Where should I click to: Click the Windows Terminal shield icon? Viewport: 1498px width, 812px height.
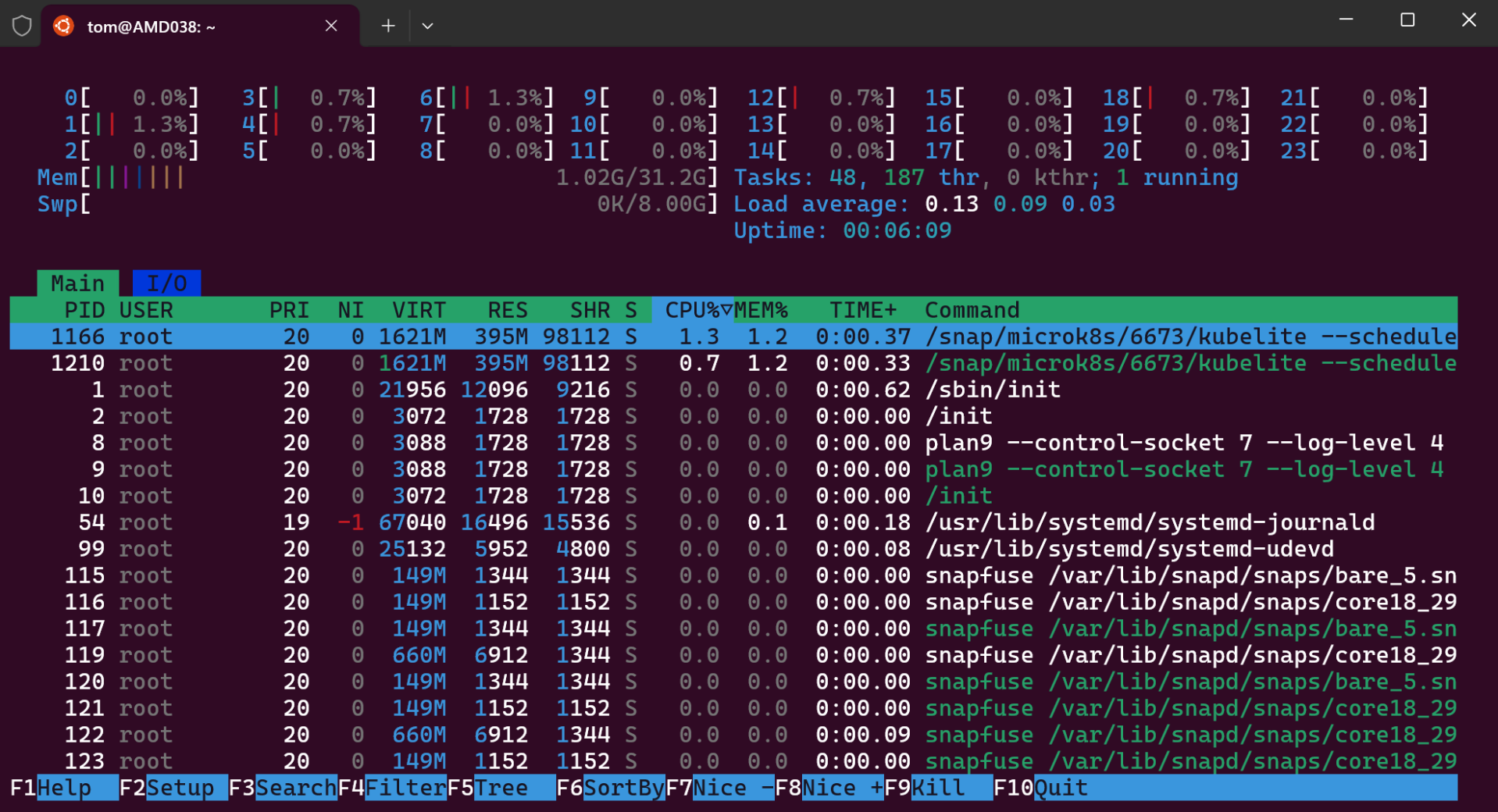(21, 25)
